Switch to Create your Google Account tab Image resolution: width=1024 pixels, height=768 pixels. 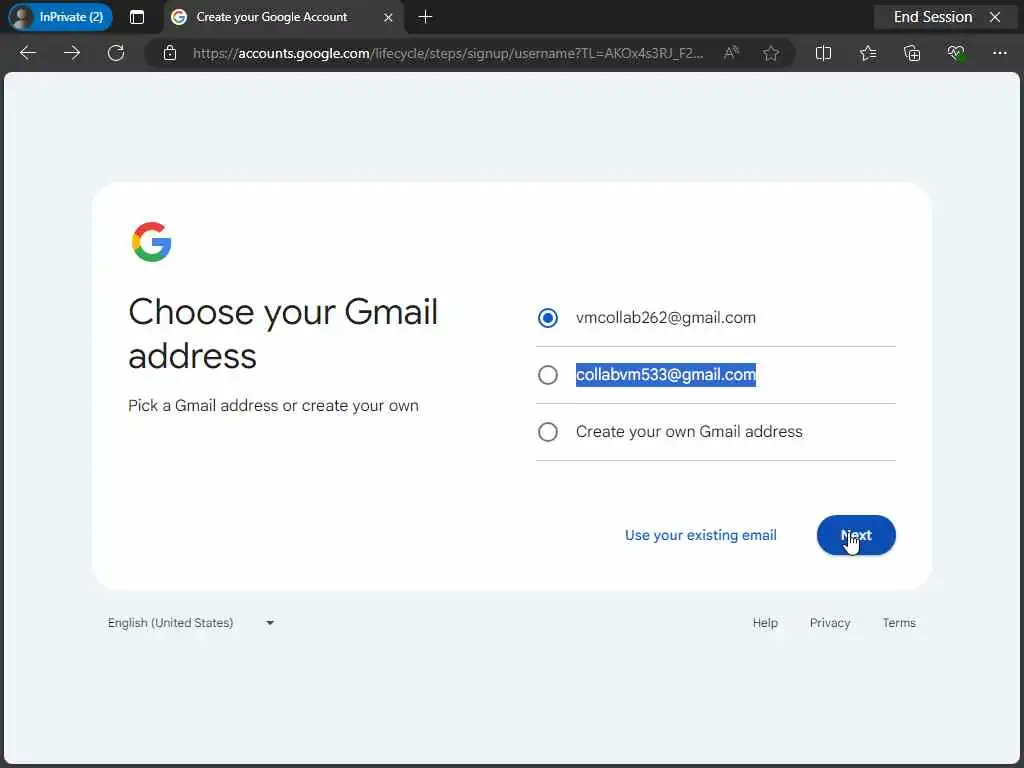click(283, 17)
